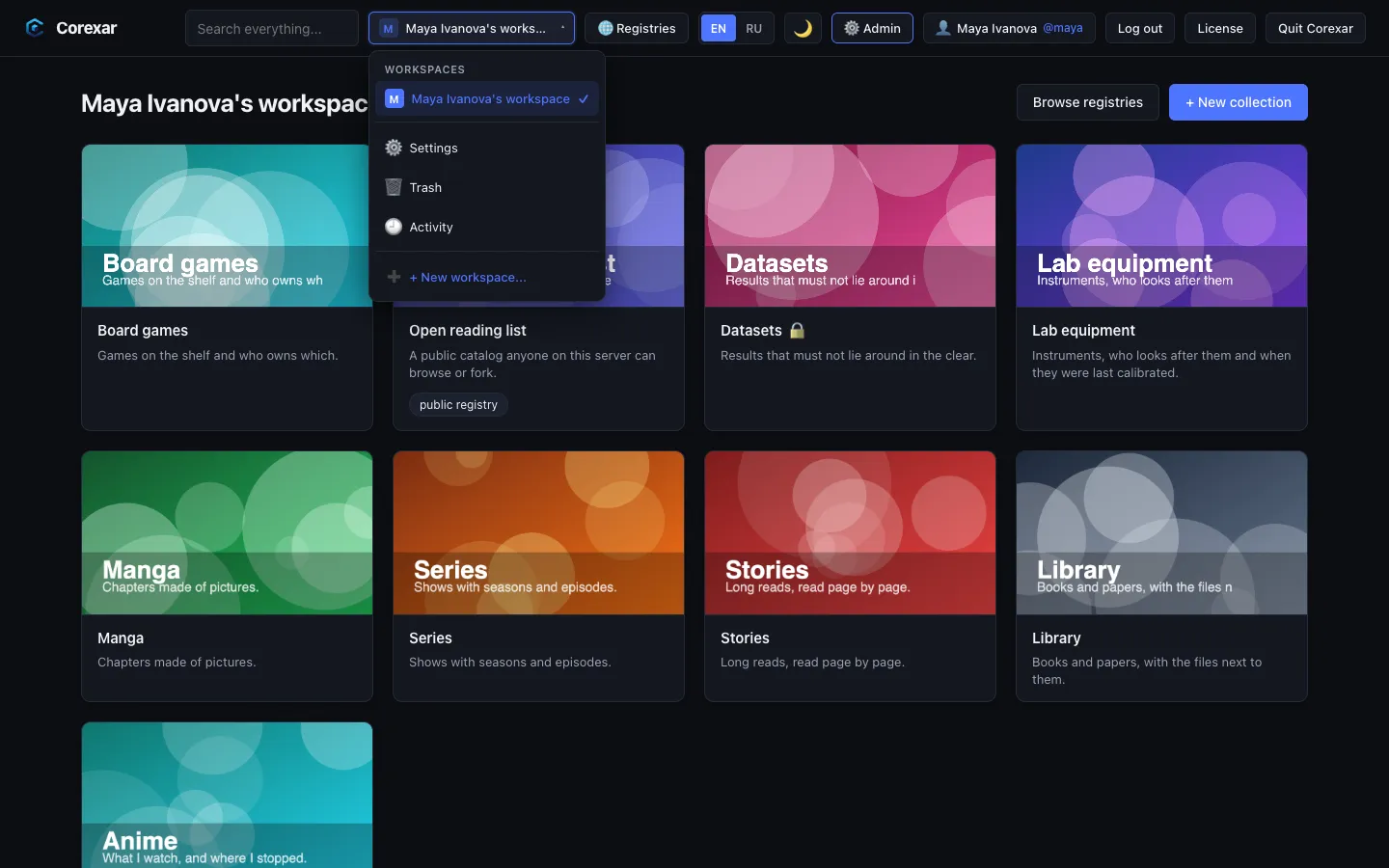1389x868 pixels.
Task: Open Registries via the globe icon
Action: pyautogui.click(x=606, y=29)
